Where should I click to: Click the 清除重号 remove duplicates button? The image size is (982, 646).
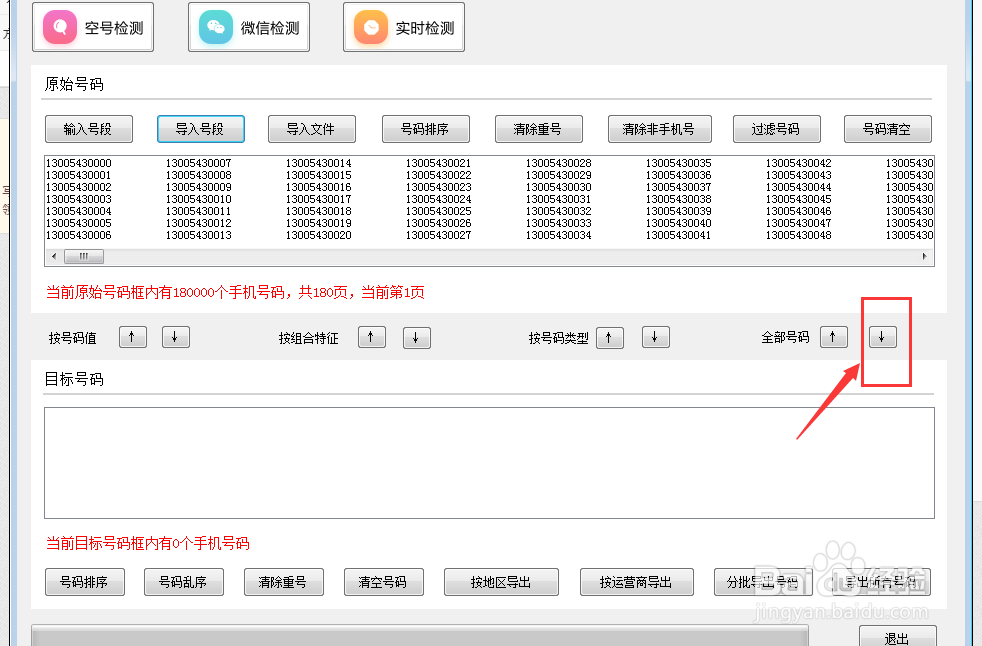(538, 128)
